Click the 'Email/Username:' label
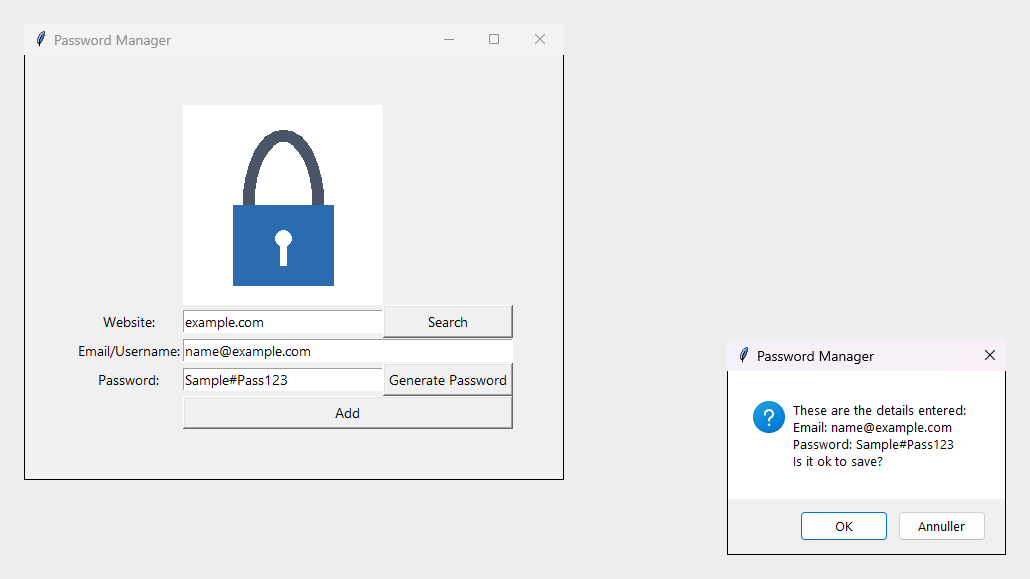 click(129, 352)
